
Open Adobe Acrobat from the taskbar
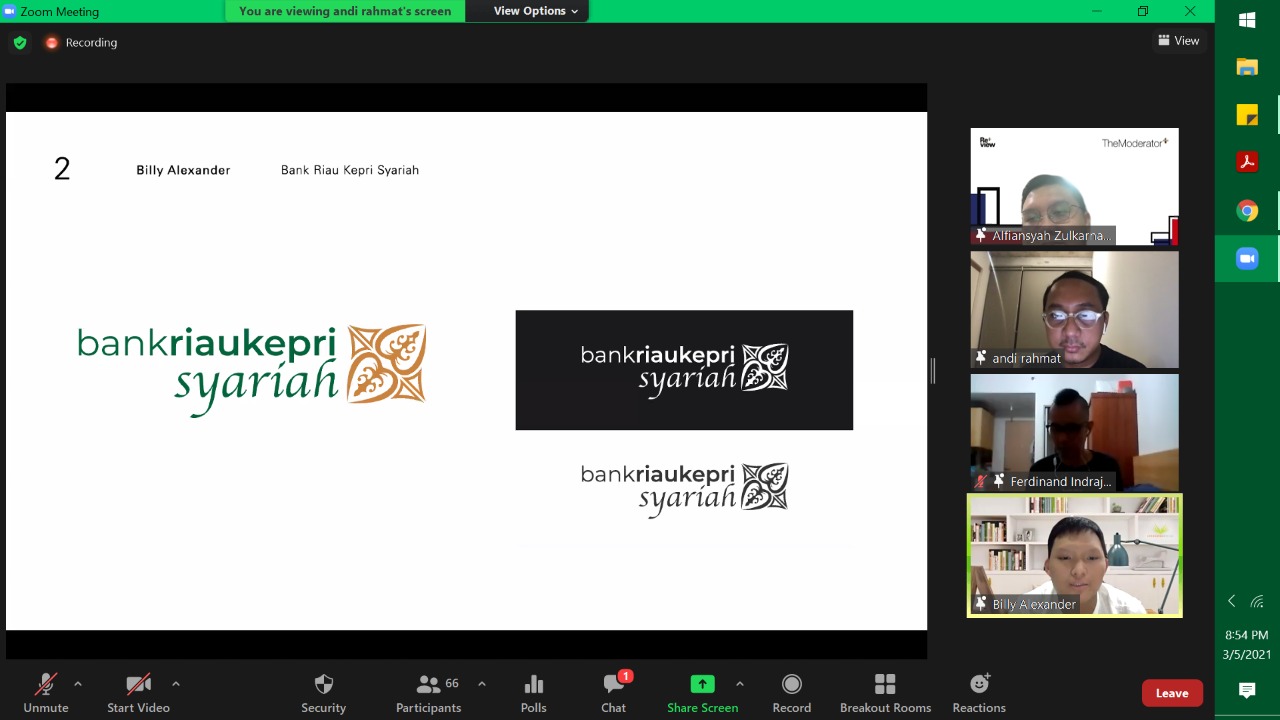pyautogui.click(x=1246, y=161)
